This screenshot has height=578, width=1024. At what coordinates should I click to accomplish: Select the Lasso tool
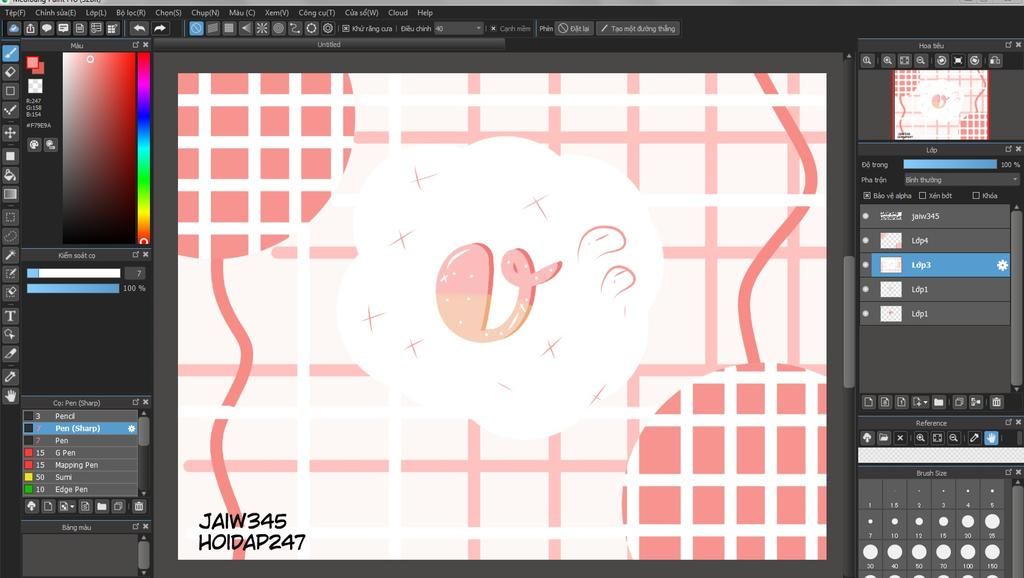[x=10, y=236]
